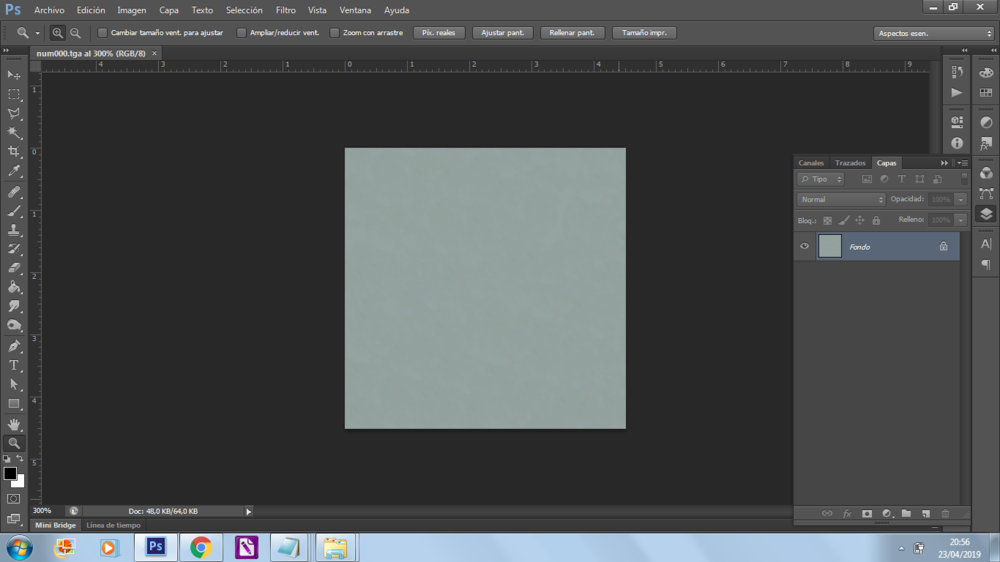
Task: Toggle Quick Mask mode
Action: [x=13, y=499]
